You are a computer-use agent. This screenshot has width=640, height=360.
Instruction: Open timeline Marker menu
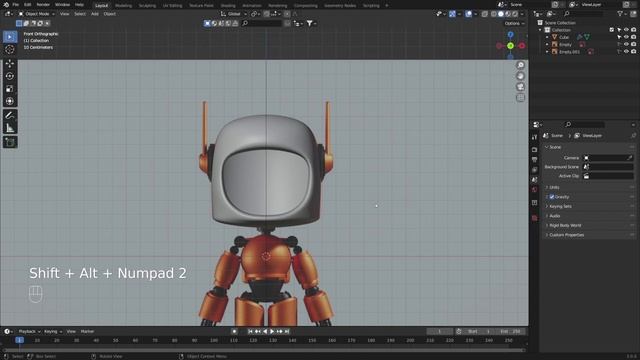pos(87,331)
